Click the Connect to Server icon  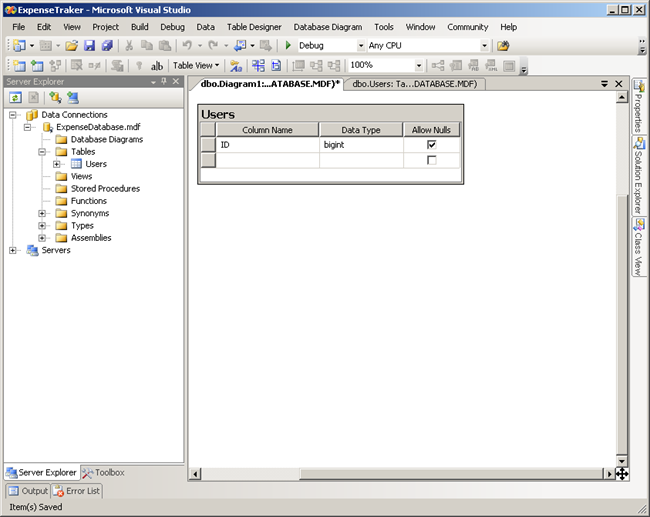72,97
